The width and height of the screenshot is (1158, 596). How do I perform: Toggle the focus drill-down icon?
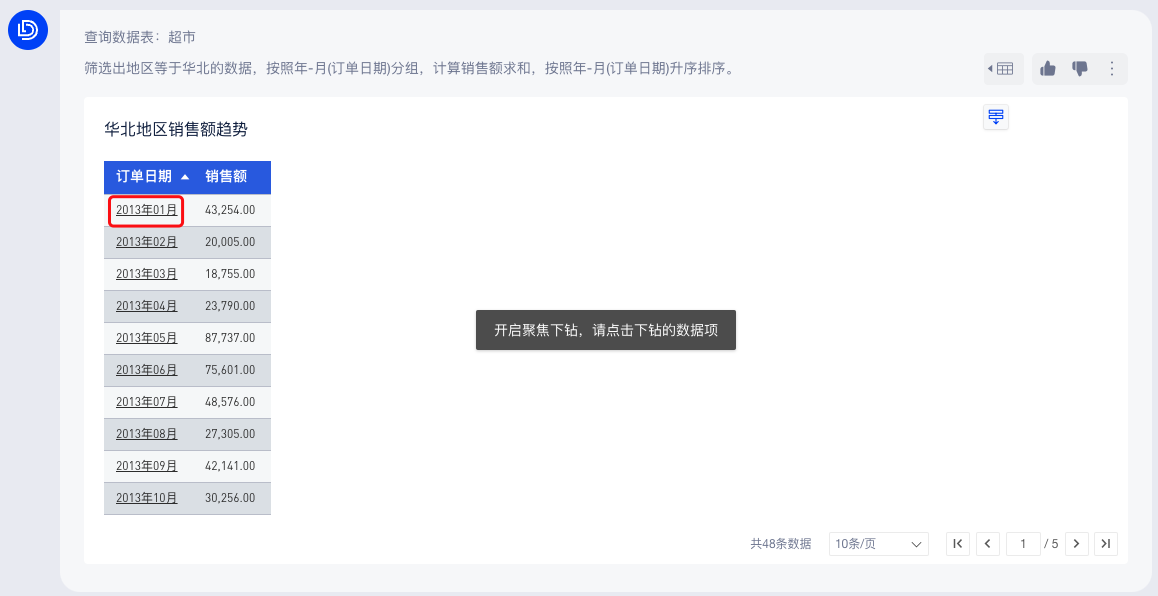click(x=996, y=117)
